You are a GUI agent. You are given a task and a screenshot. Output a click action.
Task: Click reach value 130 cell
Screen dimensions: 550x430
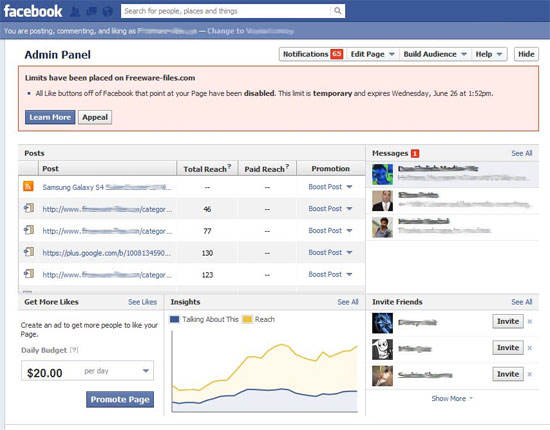(x=207, y=253)
